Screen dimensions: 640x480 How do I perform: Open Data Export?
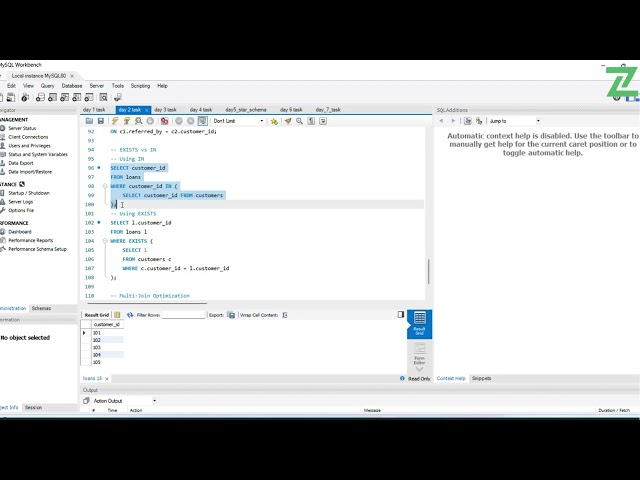21,163
